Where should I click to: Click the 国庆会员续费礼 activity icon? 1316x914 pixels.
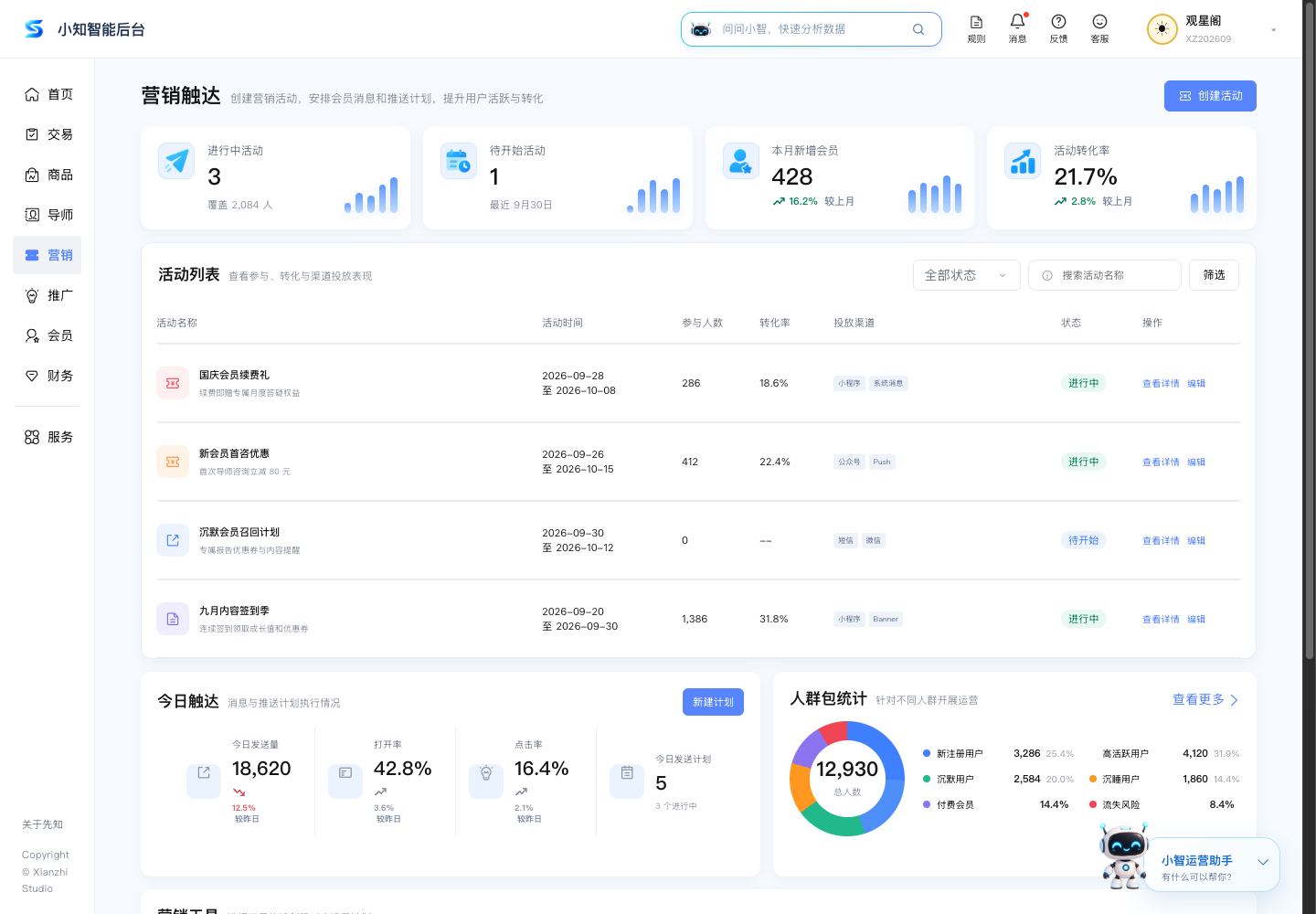coord(173,383)
